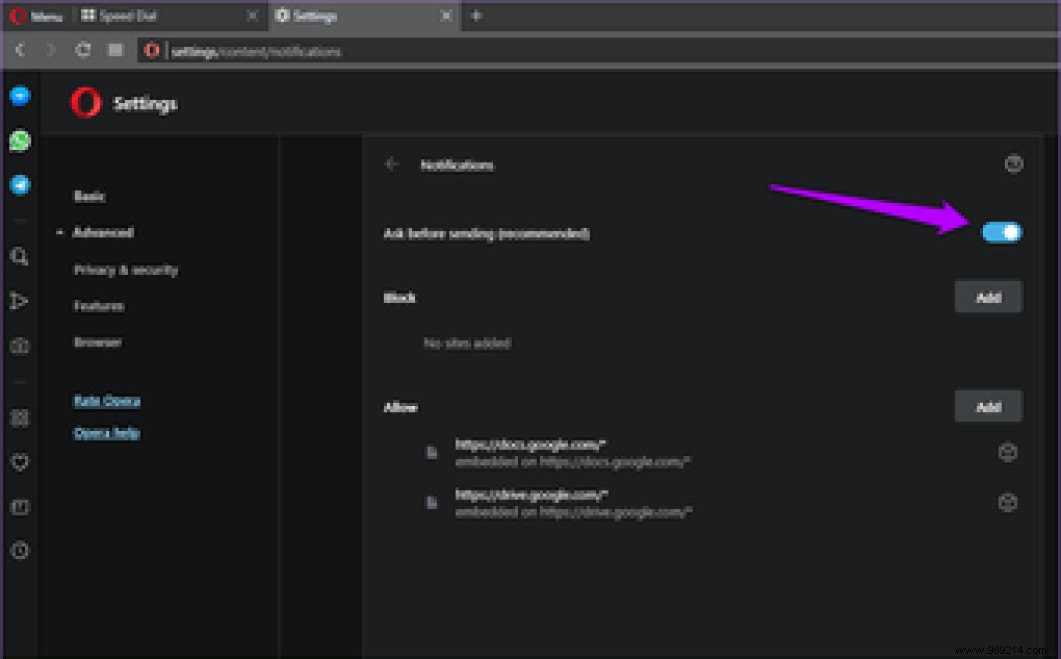Open bookmarks from the sidebar heart icon
This screenshot has width=1061, height=659.
[x=19, y=462]
